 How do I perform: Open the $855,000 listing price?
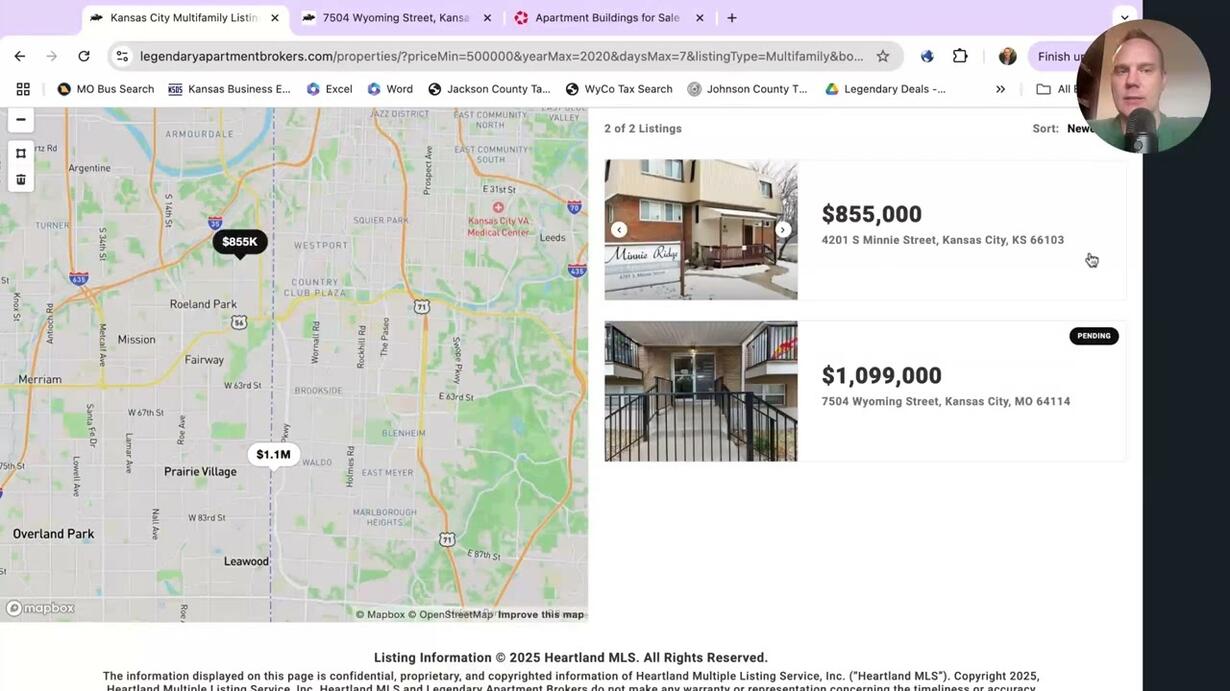872,214
